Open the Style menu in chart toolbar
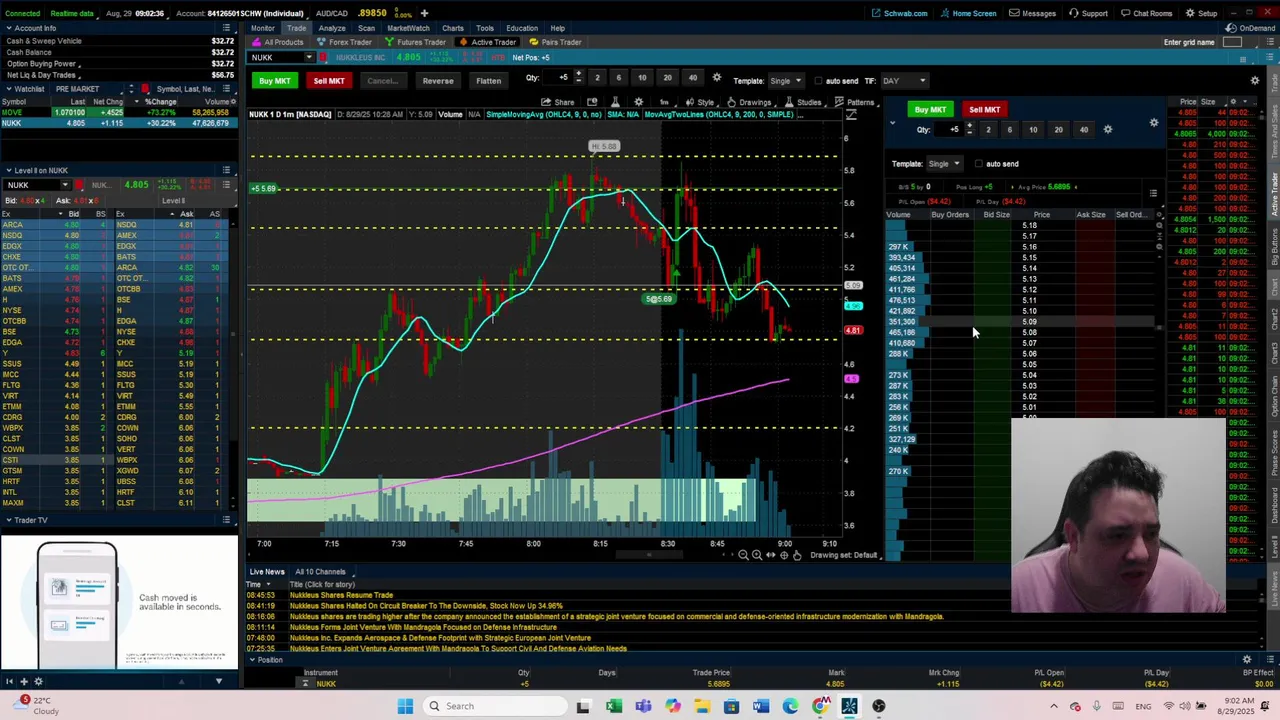The image size is (1280, 720). click(x=700, y=102)
